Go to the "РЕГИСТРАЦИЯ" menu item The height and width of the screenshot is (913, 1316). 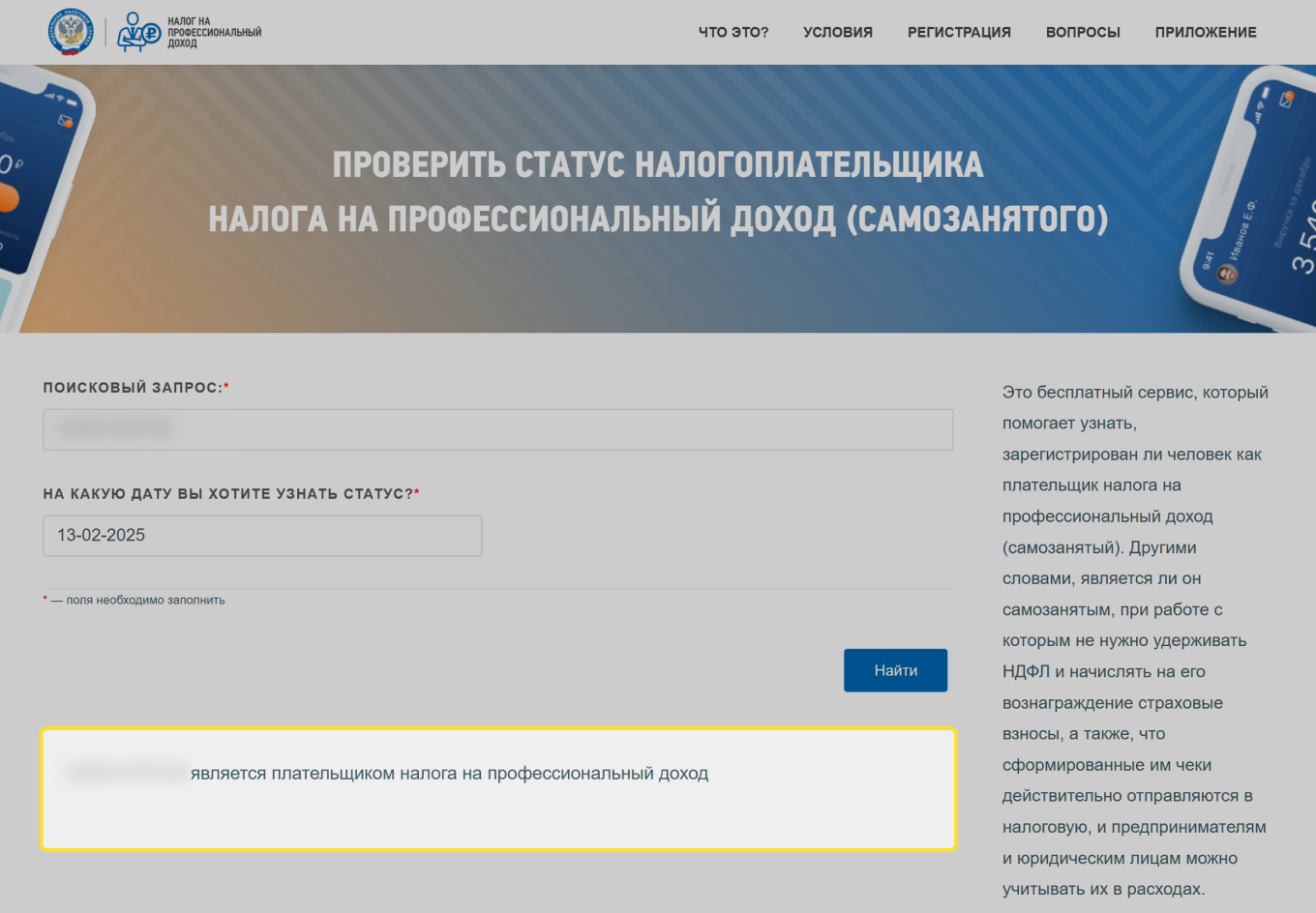pos(959,32)
